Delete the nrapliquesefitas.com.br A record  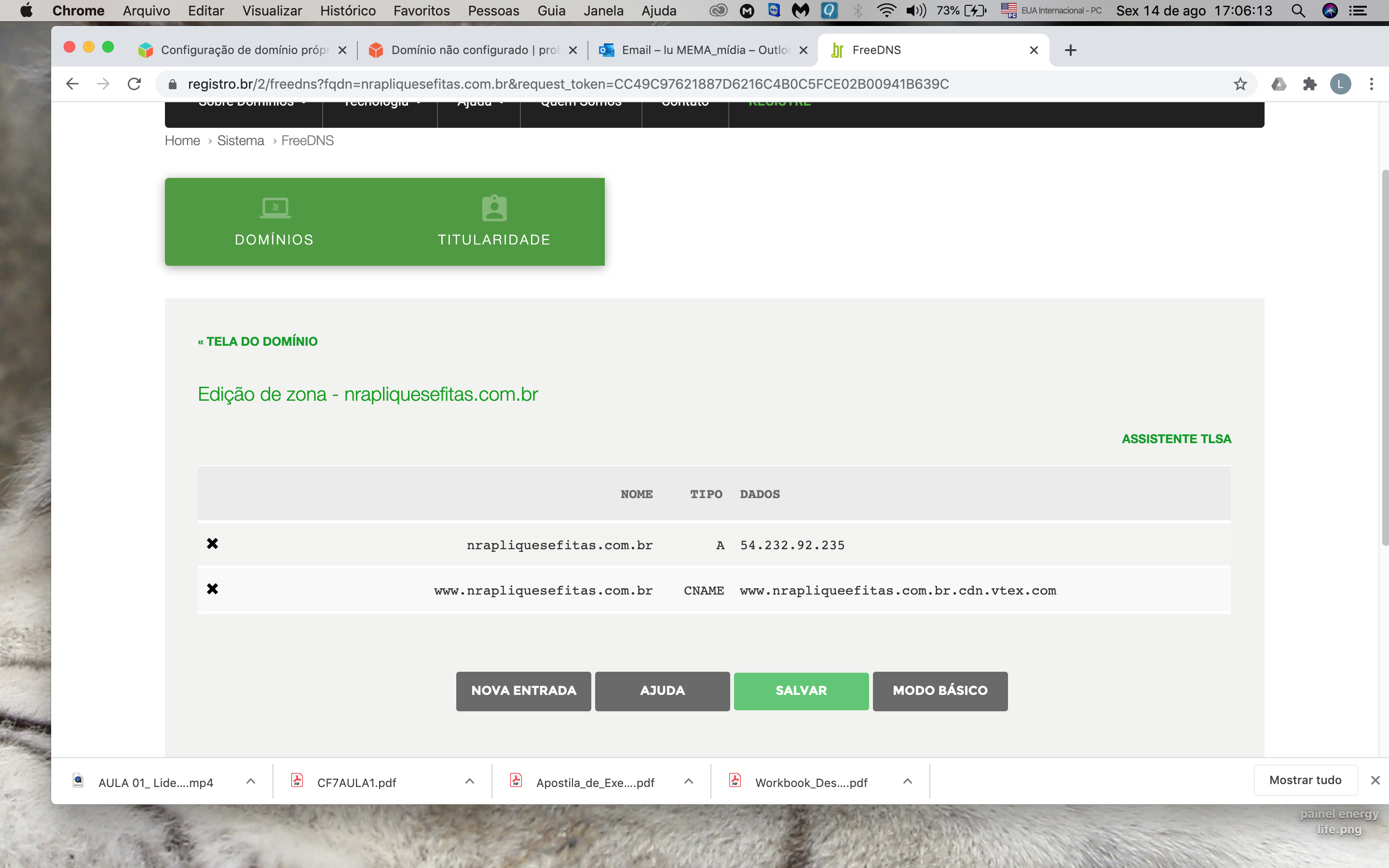[212, 543]
